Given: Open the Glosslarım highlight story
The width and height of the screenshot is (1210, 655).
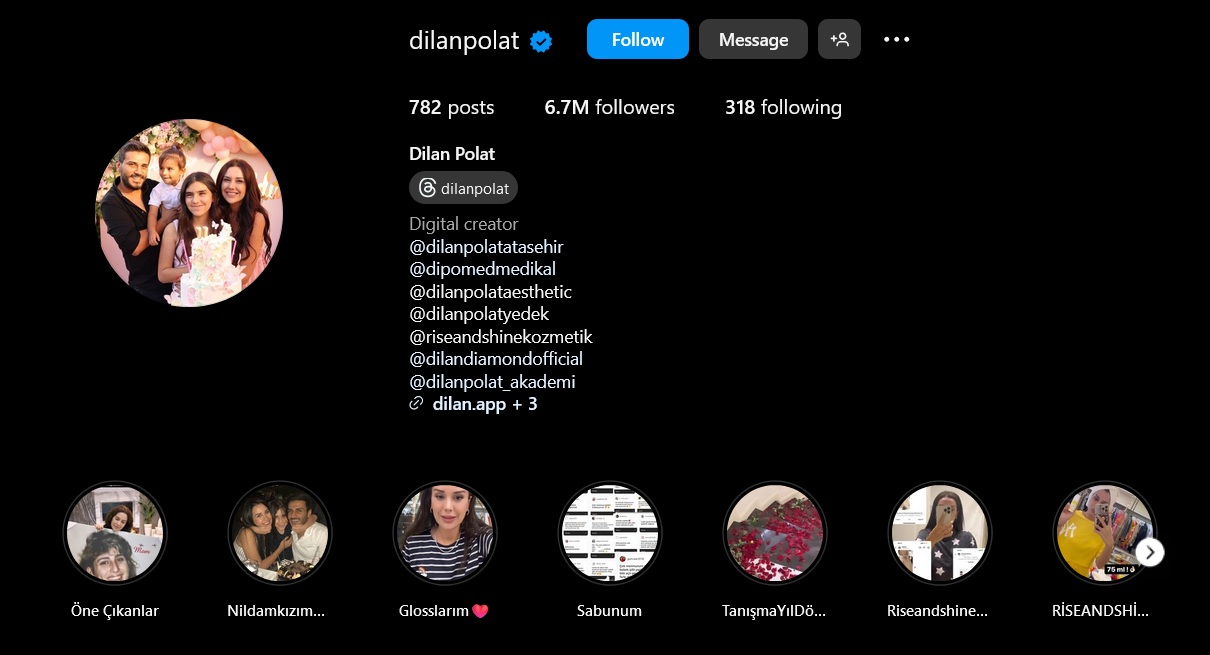Looking at the screenshot, I should (445, 533).
